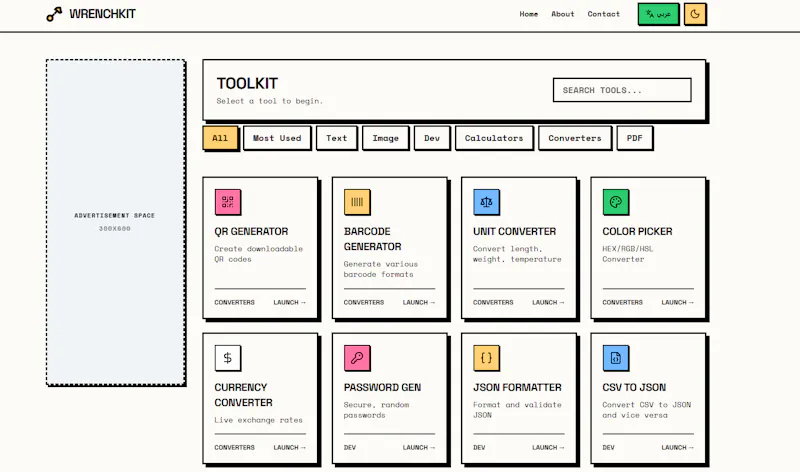This screenshot has height=472, width=800.
Task: Click the TOOLKIT heading
Action: pos(247,84)
